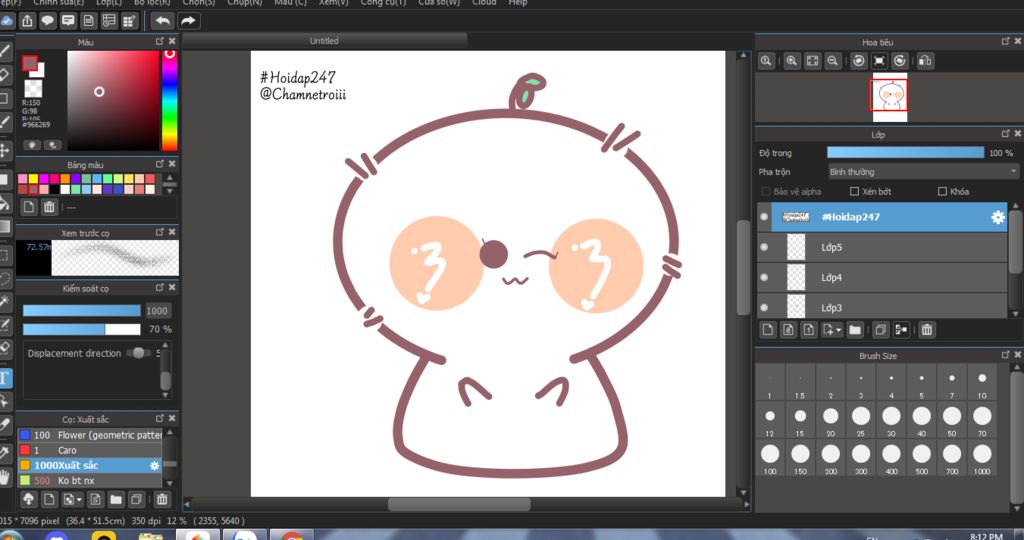
Task: Delete brush with trash icon in brush panel
Action: 161,500
